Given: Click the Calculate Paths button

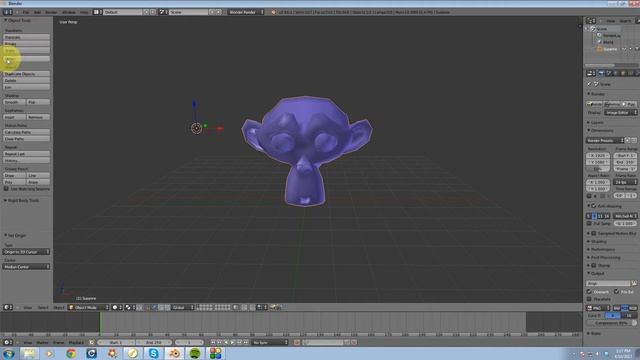Looking at the screenshot, I should pos(26,132).
